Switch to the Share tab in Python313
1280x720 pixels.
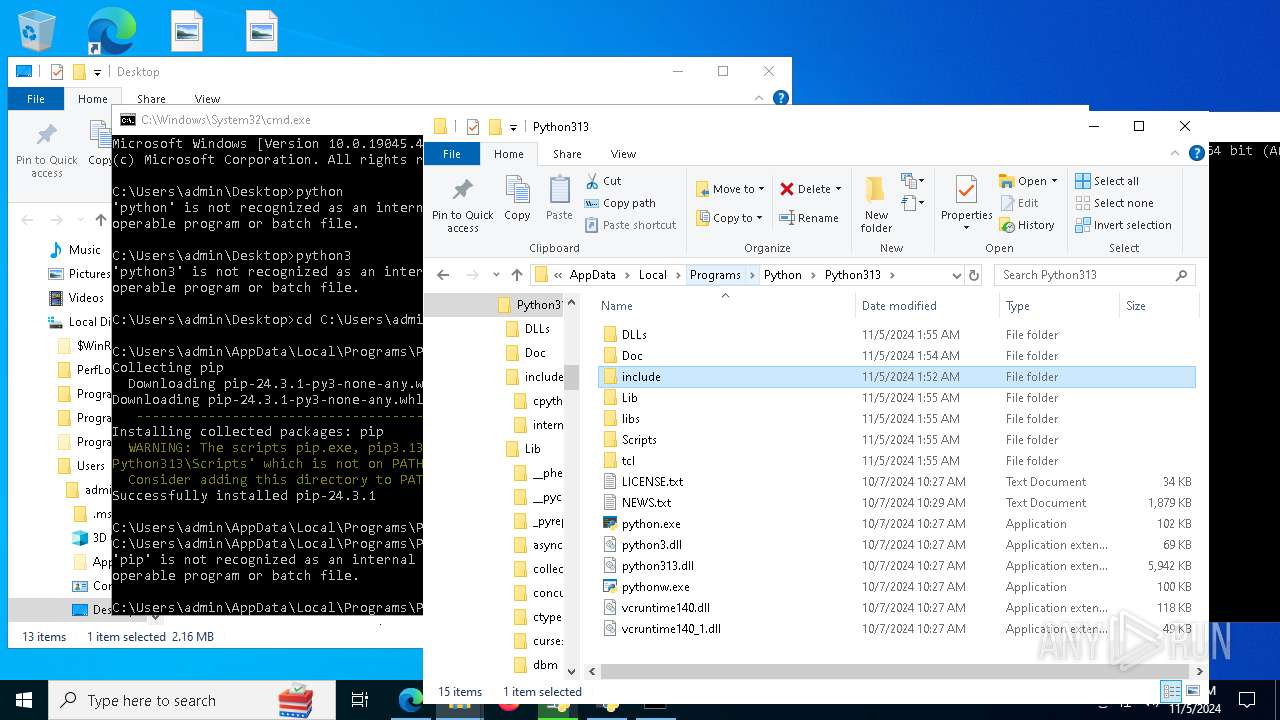(x=567, y=154)
